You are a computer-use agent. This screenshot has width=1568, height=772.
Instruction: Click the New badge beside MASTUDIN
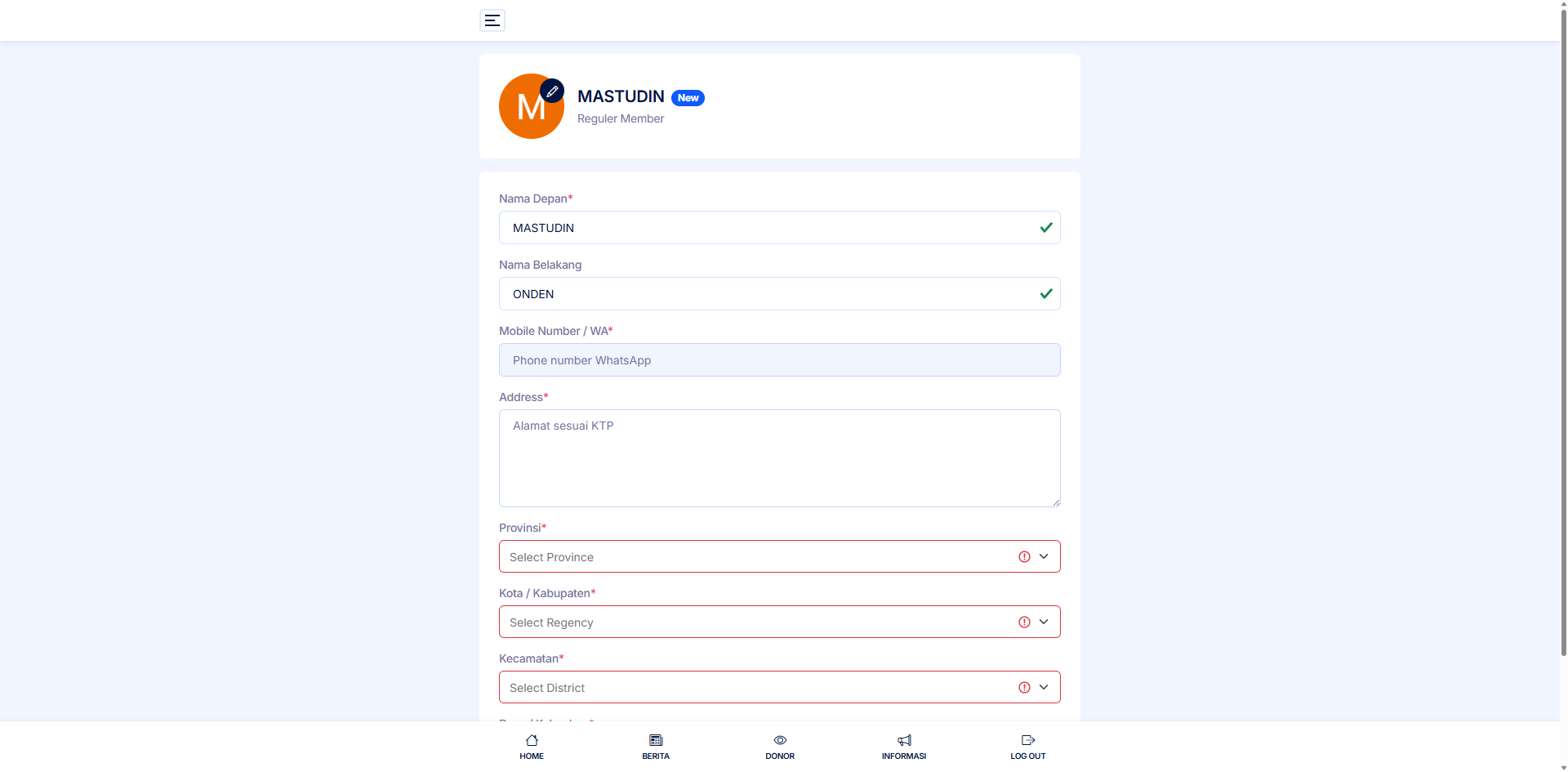tap(688, 98)
